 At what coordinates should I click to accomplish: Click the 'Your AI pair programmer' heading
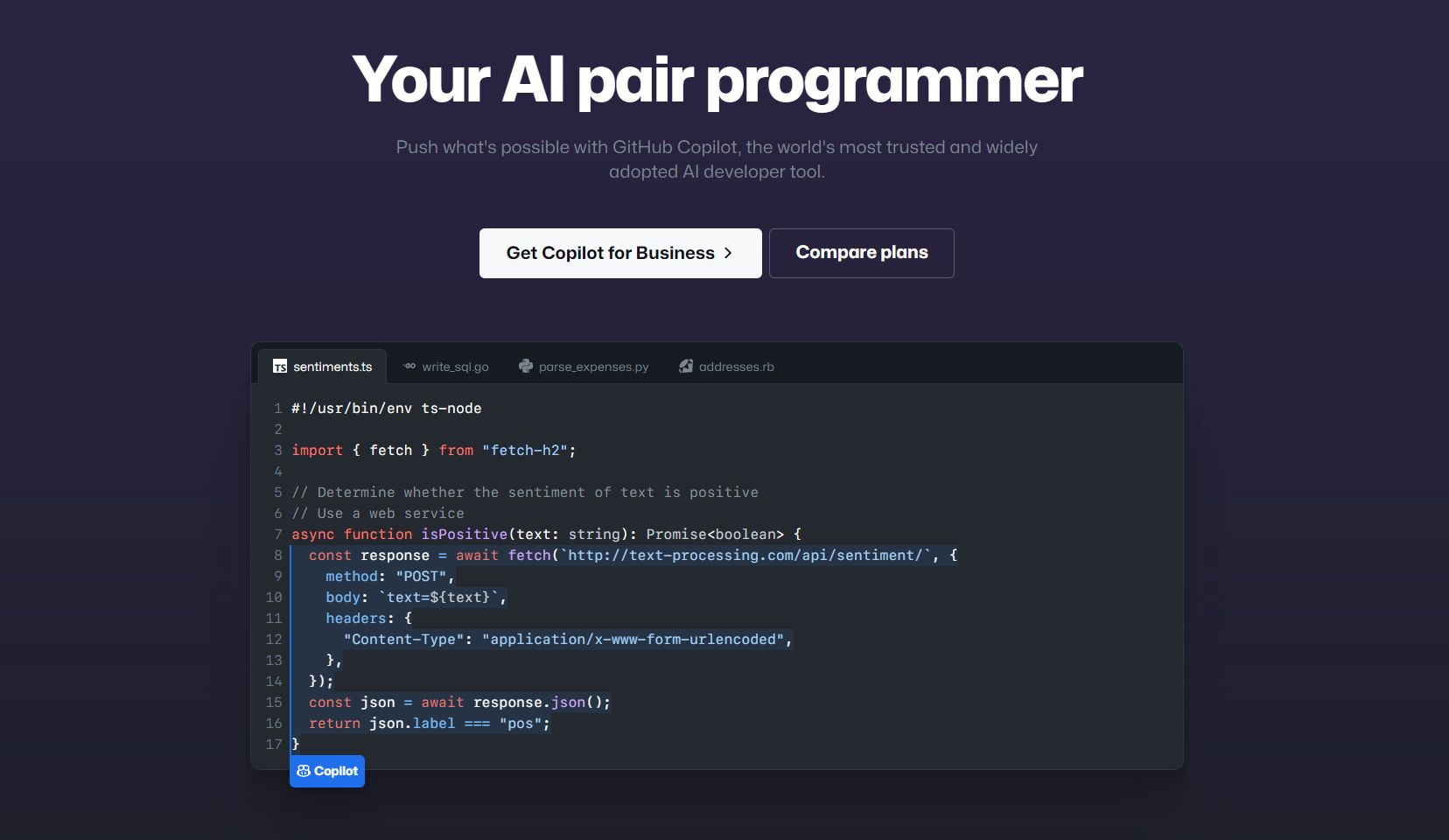click(x=717, y=80)
